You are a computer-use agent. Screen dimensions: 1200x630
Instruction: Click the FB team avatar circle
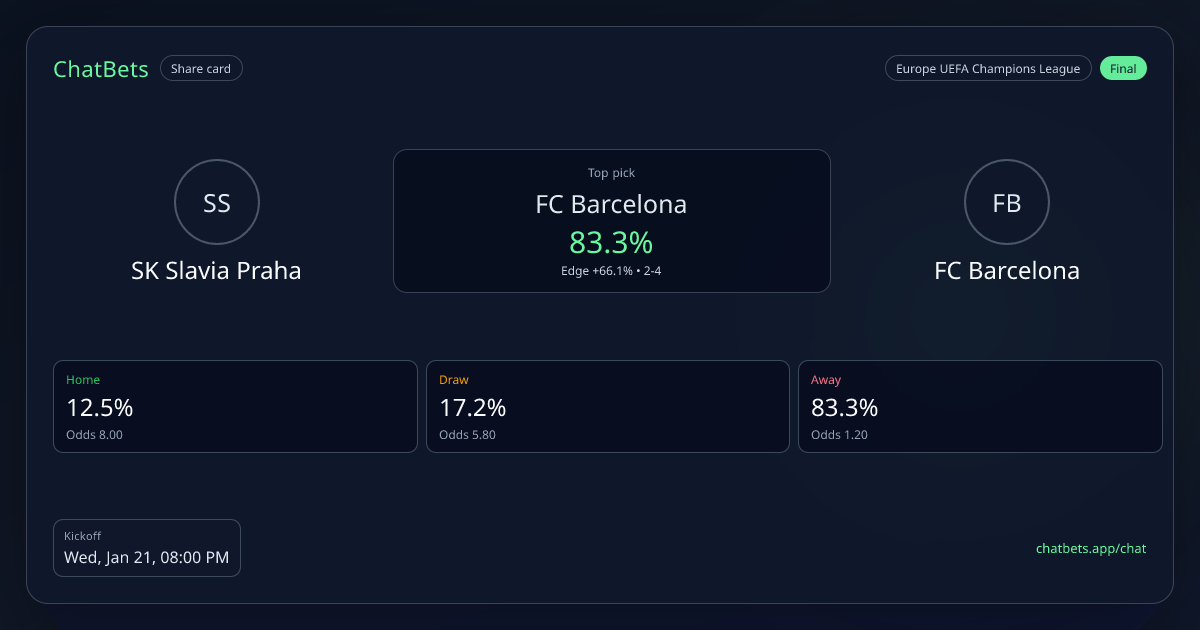pyautogui.click(x=1006, y=203)
